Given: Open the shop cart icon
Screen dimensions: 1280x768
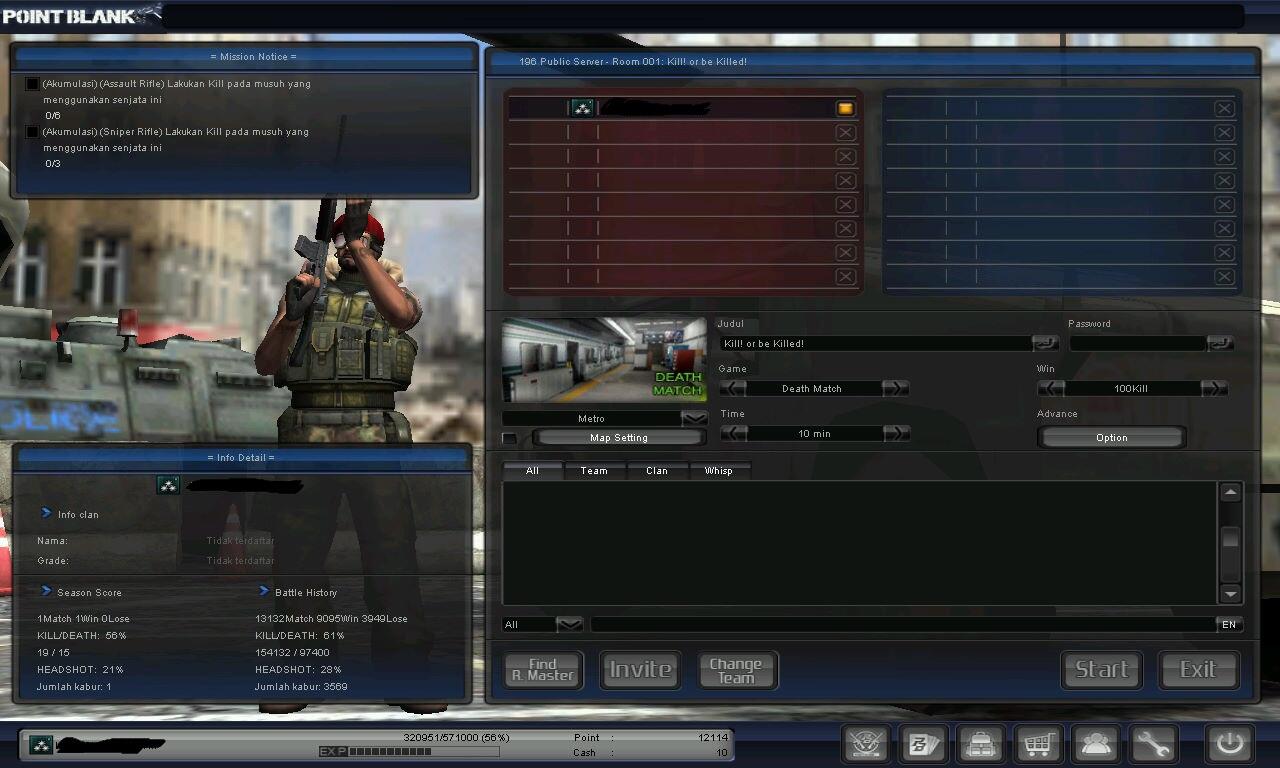Looking at the screenshot, I should click(x=1038, y=745).
